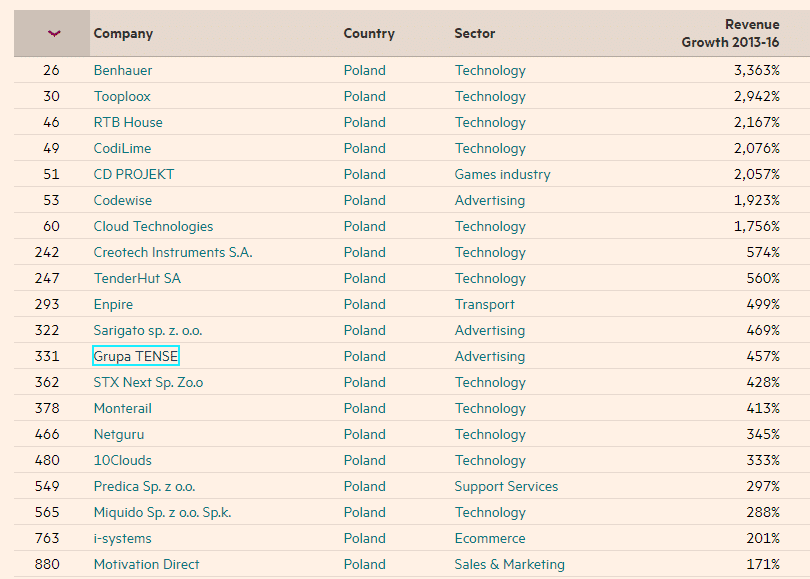The width and height of the screenshot is (810, 579).
Task: Open the Tooploox company link
Action: click(x=122, y=97)
